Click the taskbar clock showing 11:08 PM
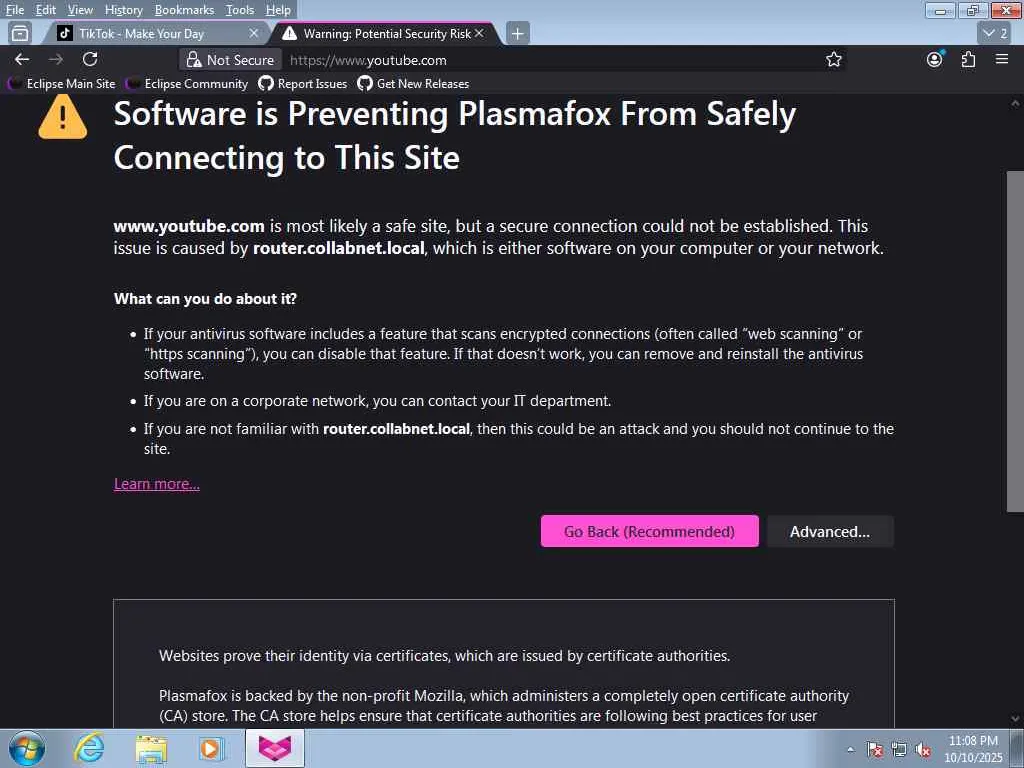The height and width of the screenshot is (768, 1024). click(973, 749)
